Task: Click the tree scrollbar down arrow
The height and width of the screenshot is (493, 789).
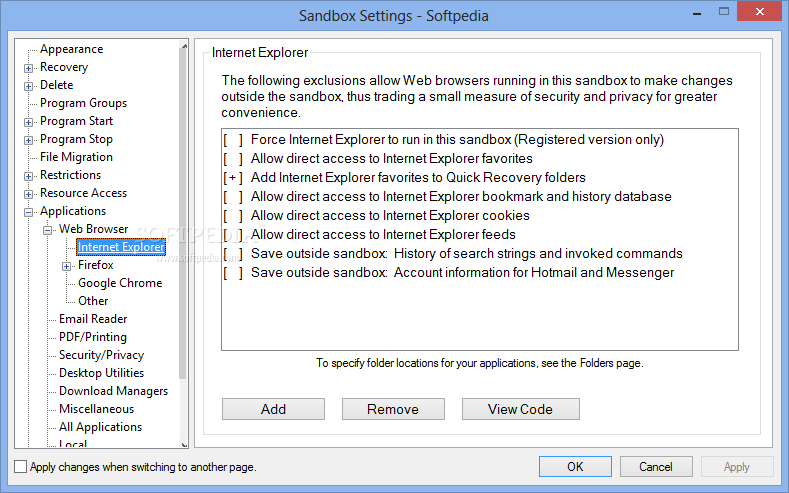Action: (184, 444)
